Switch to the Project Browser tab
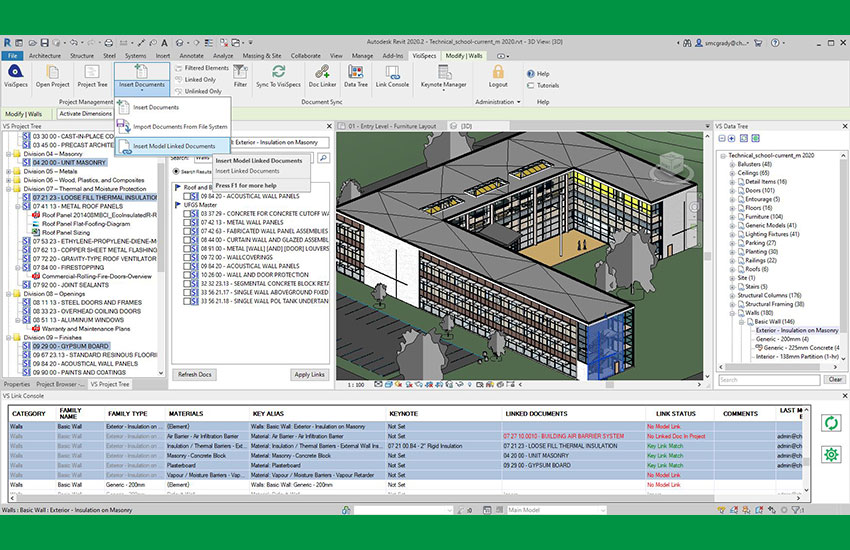 (60, 384)
